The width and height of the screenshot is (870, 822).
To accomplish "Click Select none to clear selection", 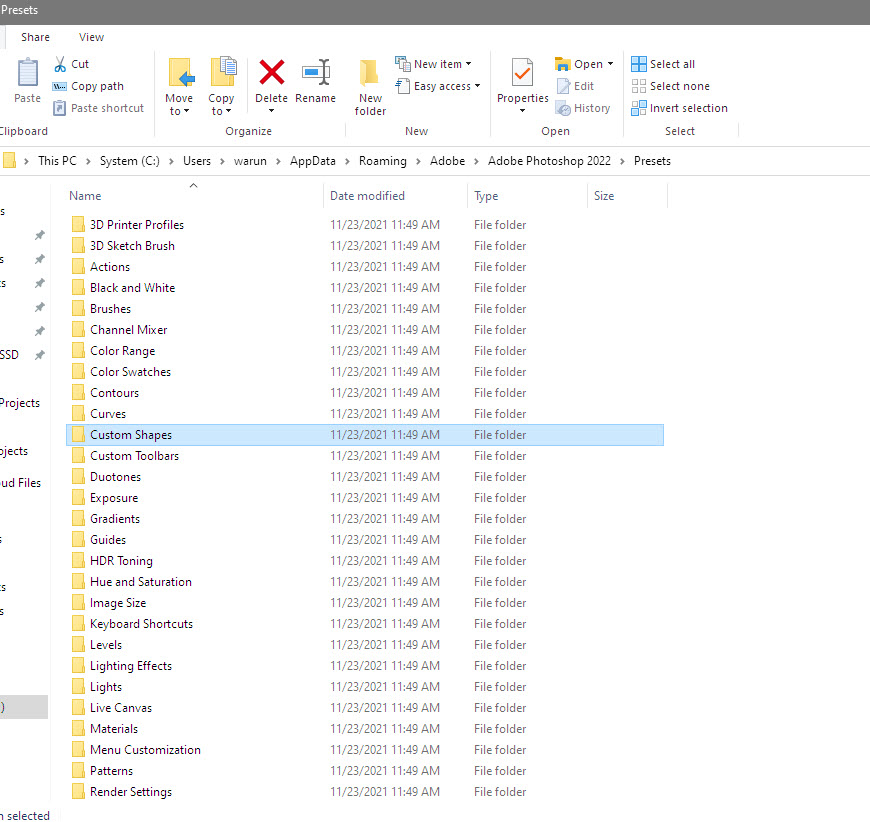I will pos(669,86).
